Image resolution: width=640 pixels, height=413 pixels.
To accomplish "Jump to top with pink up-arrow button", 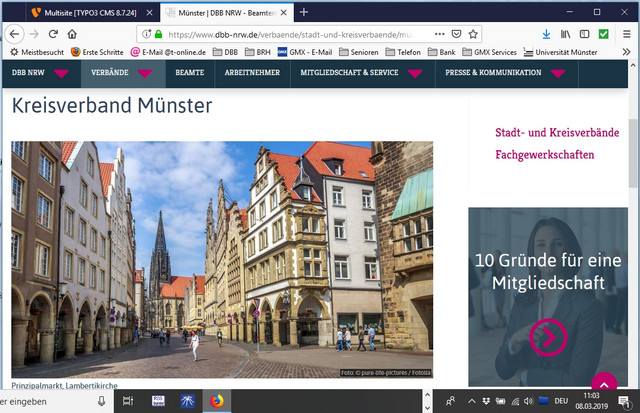I will 604,383.
